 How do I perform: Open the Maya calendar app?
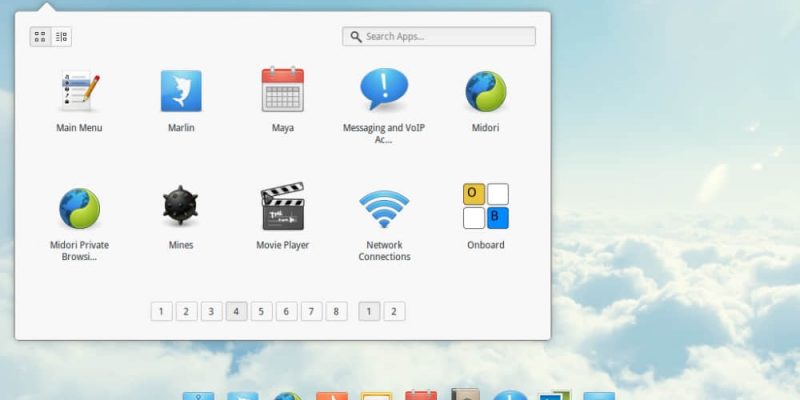point(283,89)
